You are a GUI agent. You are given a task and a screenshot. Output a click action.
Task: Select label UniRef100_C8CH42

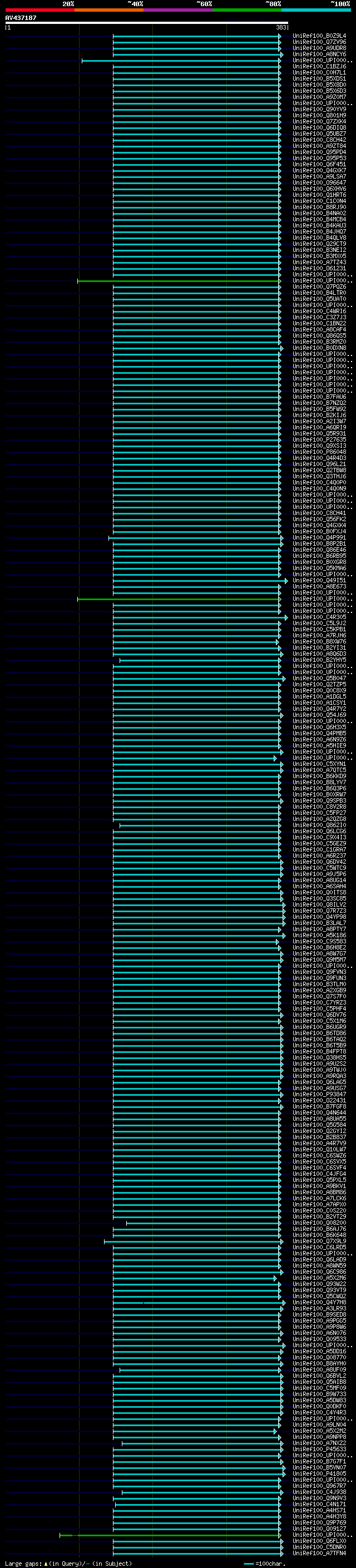tap(319, 140)
